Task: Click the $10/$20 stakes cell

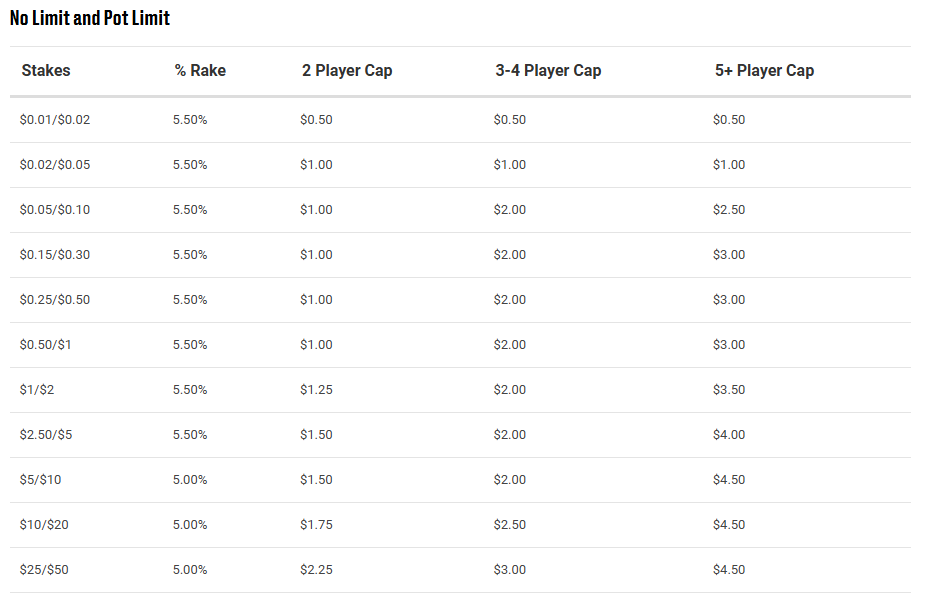Action: 44,525
